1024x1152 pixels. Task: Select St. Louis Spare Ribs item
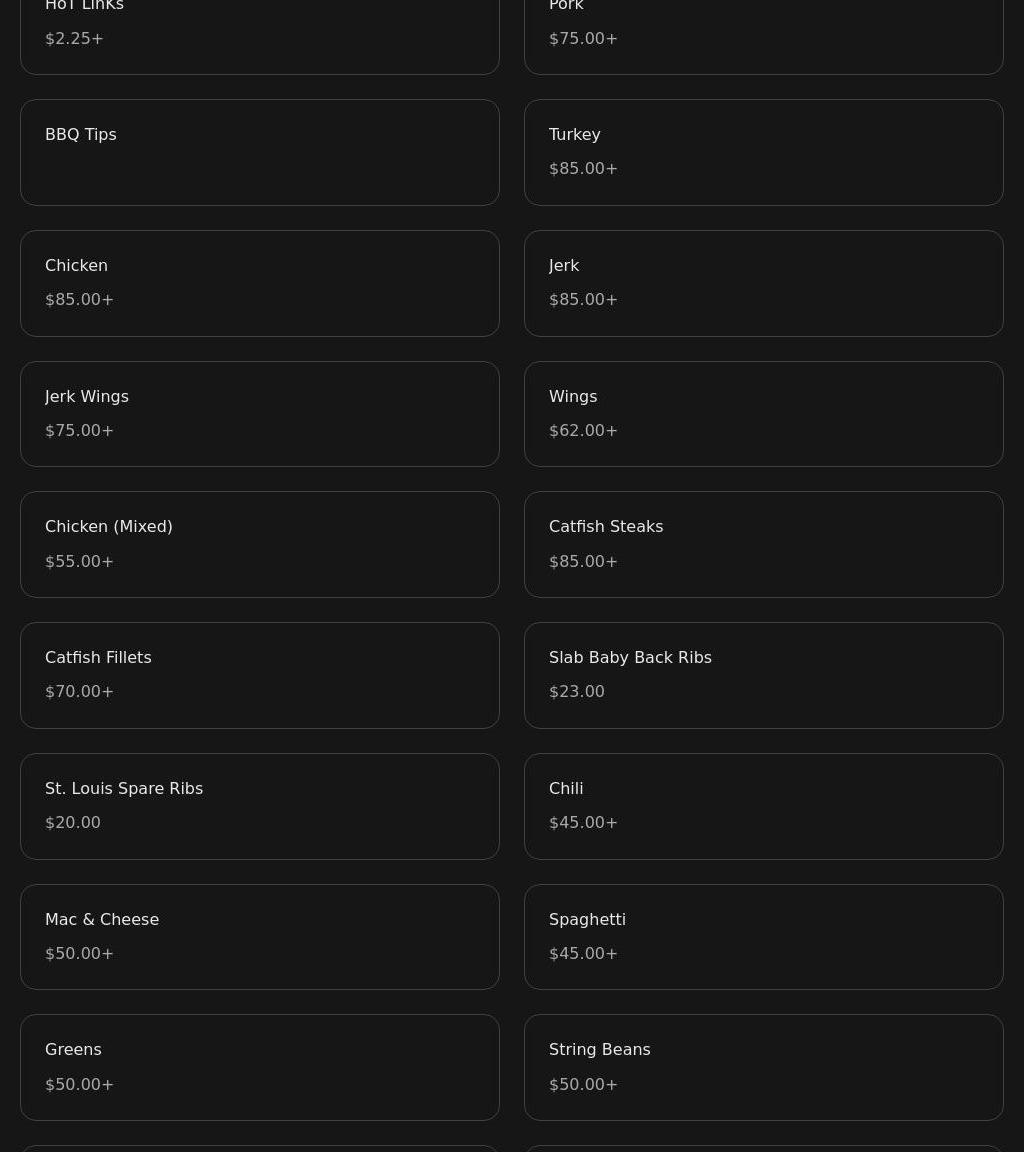point(259,806)
